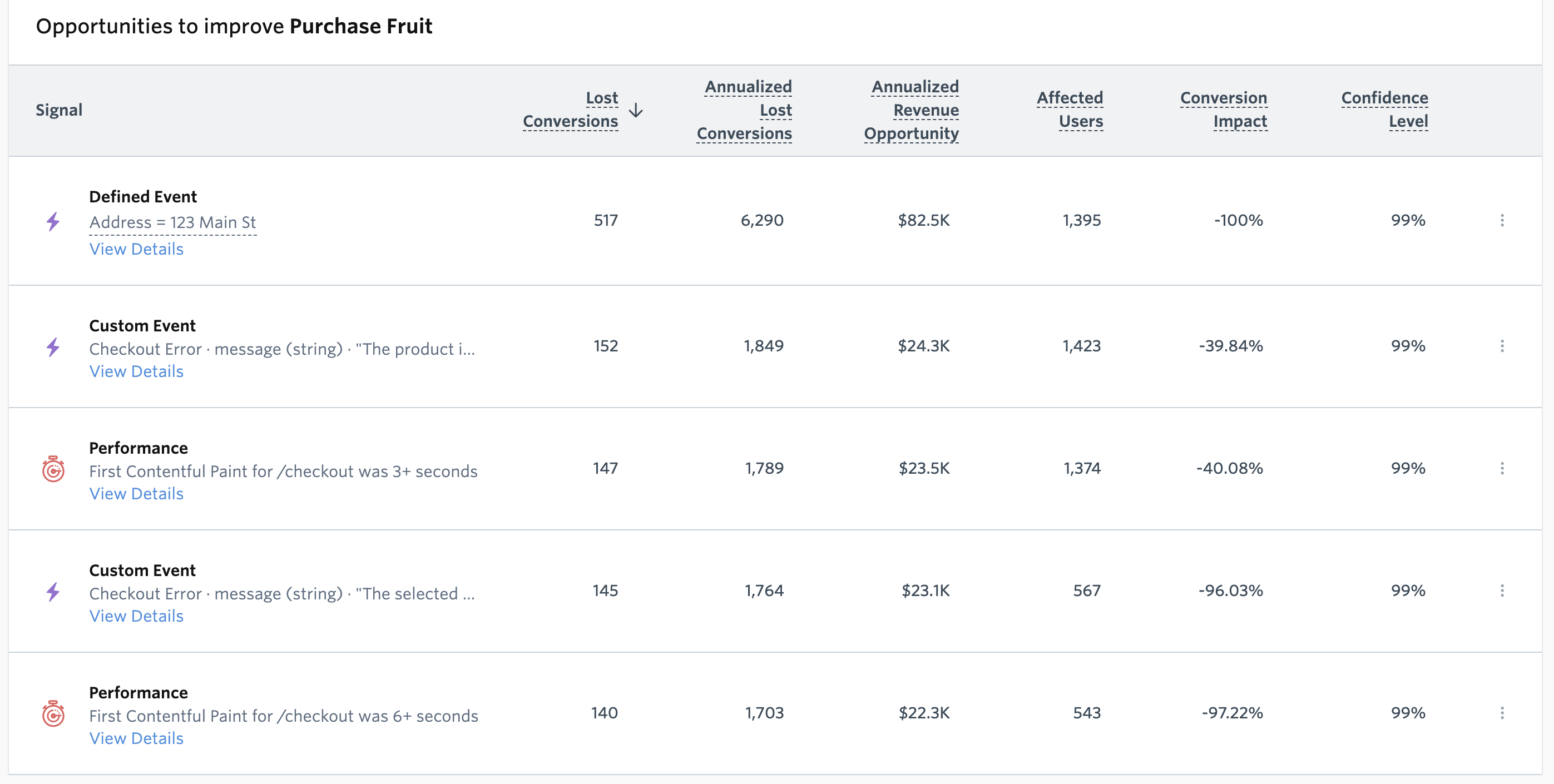
Task: Click stopwatch icon for 3+ seconds Performance row
Action: (x=53, y=469)
